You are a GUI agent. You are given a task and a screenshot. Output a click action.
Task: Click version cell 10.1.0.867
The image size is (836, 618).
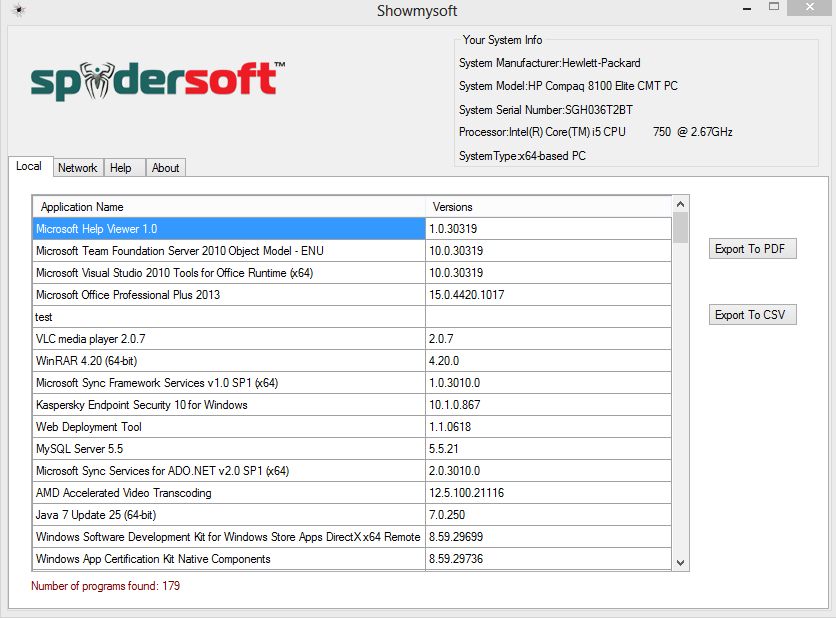pos(549,405)
